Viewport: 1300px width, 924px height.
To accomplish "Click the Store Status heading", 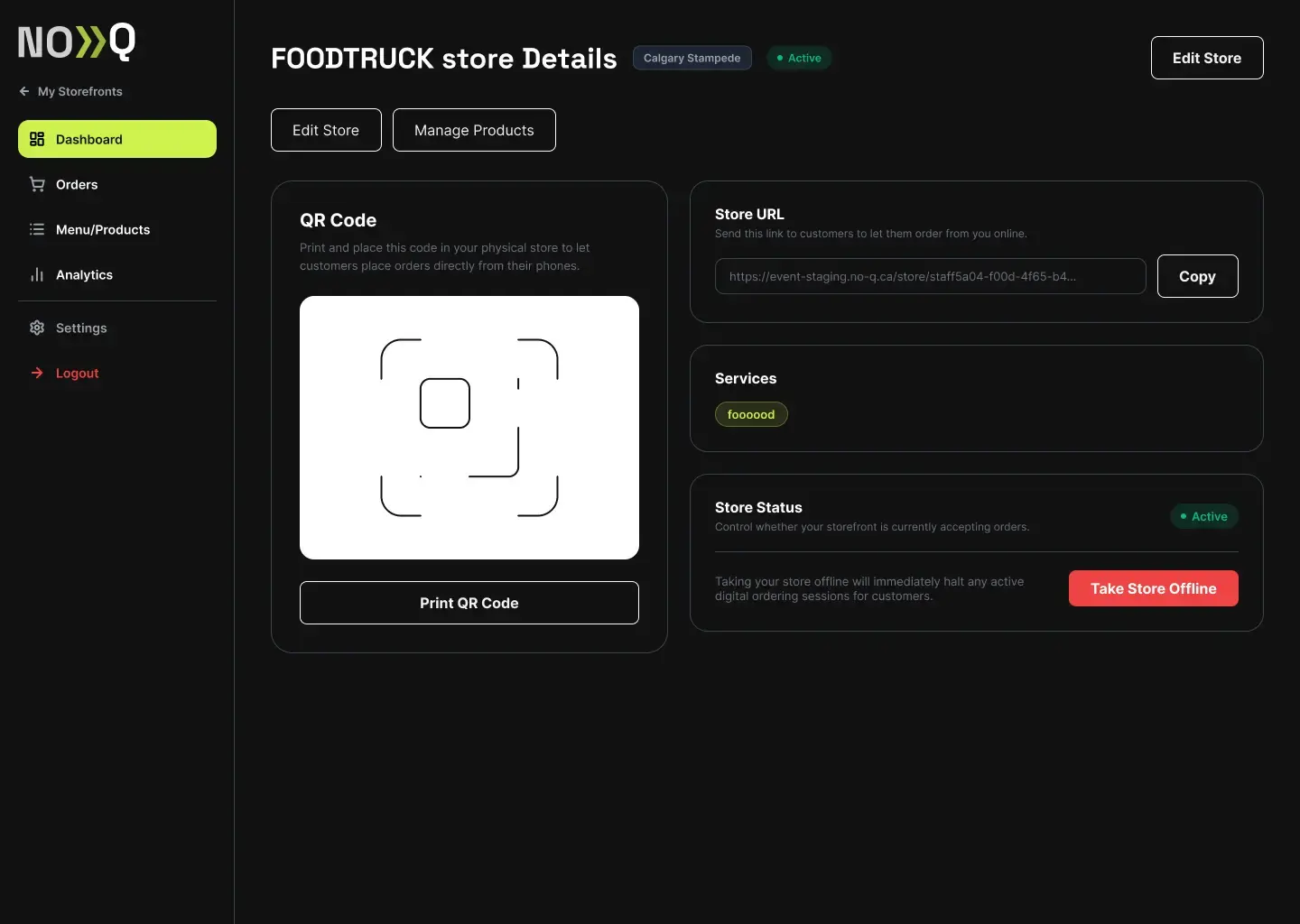I will pyautogui.click(x=758, y=507).
